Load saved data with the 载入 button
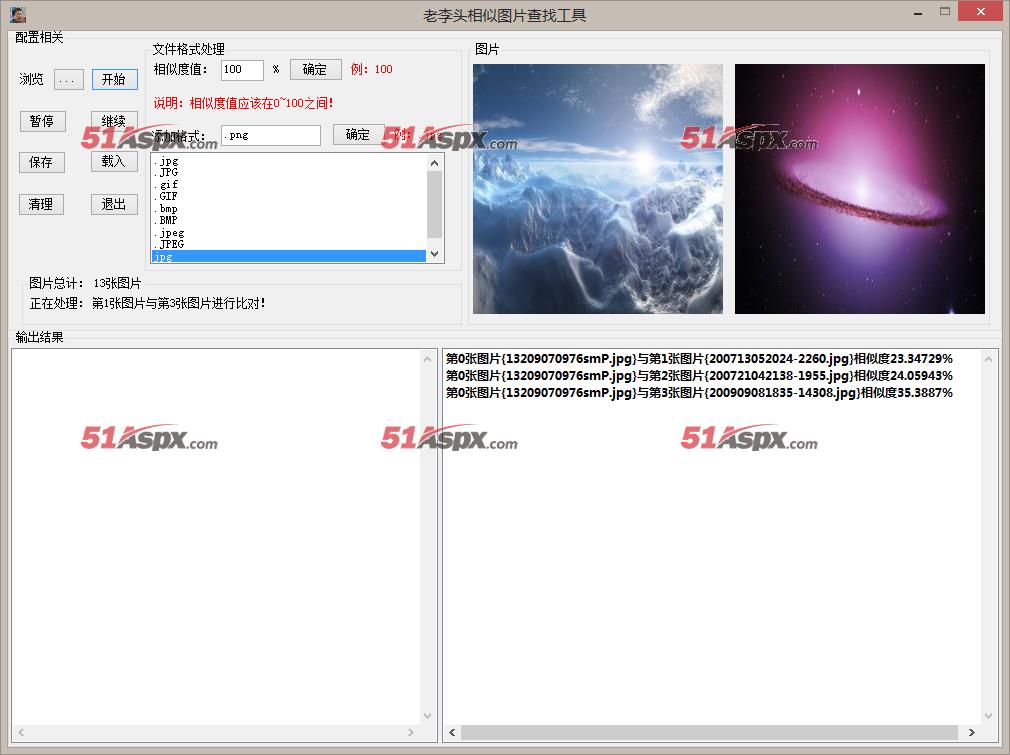1010x755 pixels. 114,161
